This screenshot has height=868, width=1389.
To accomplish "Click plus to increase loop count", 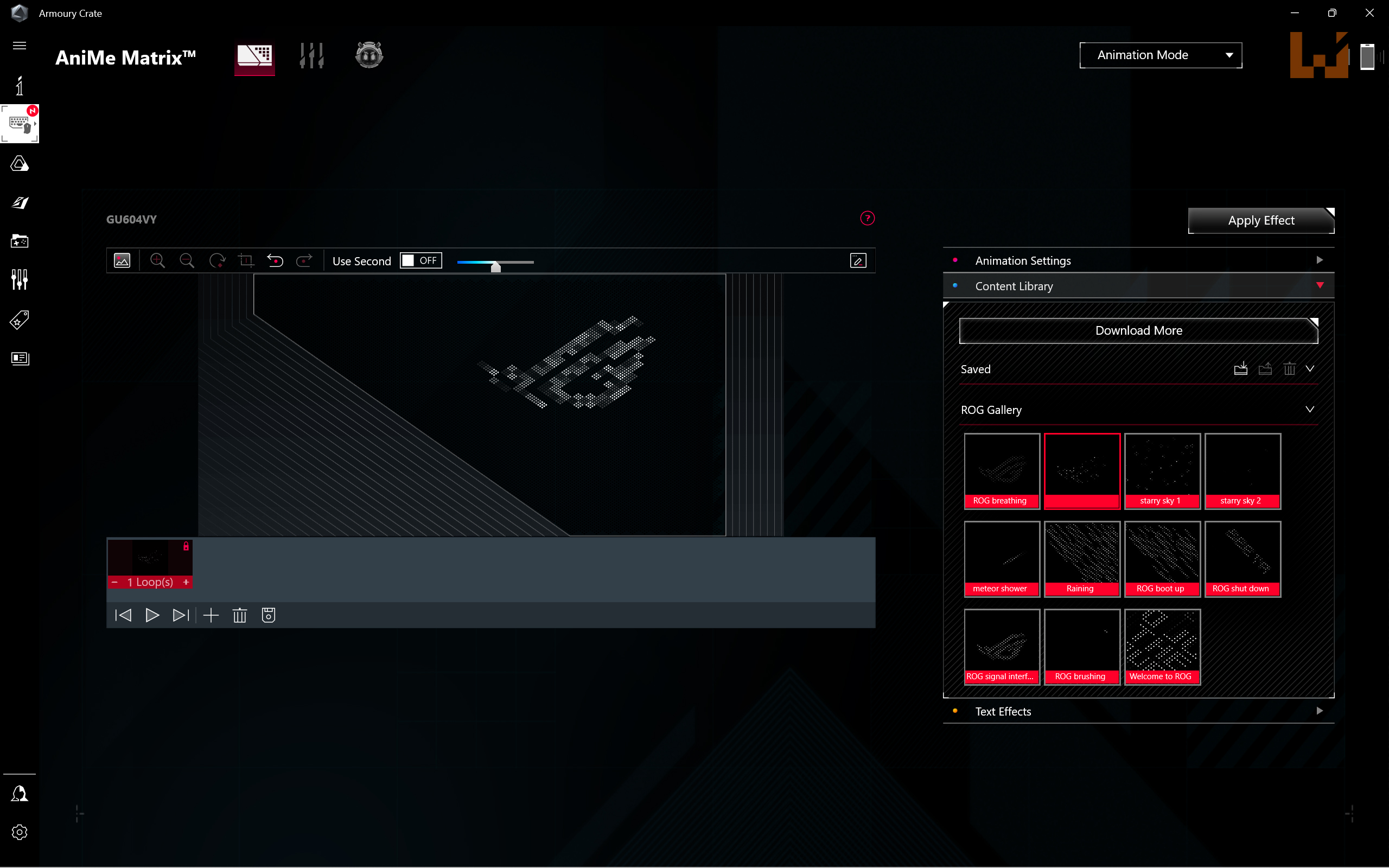I will 186,582.
